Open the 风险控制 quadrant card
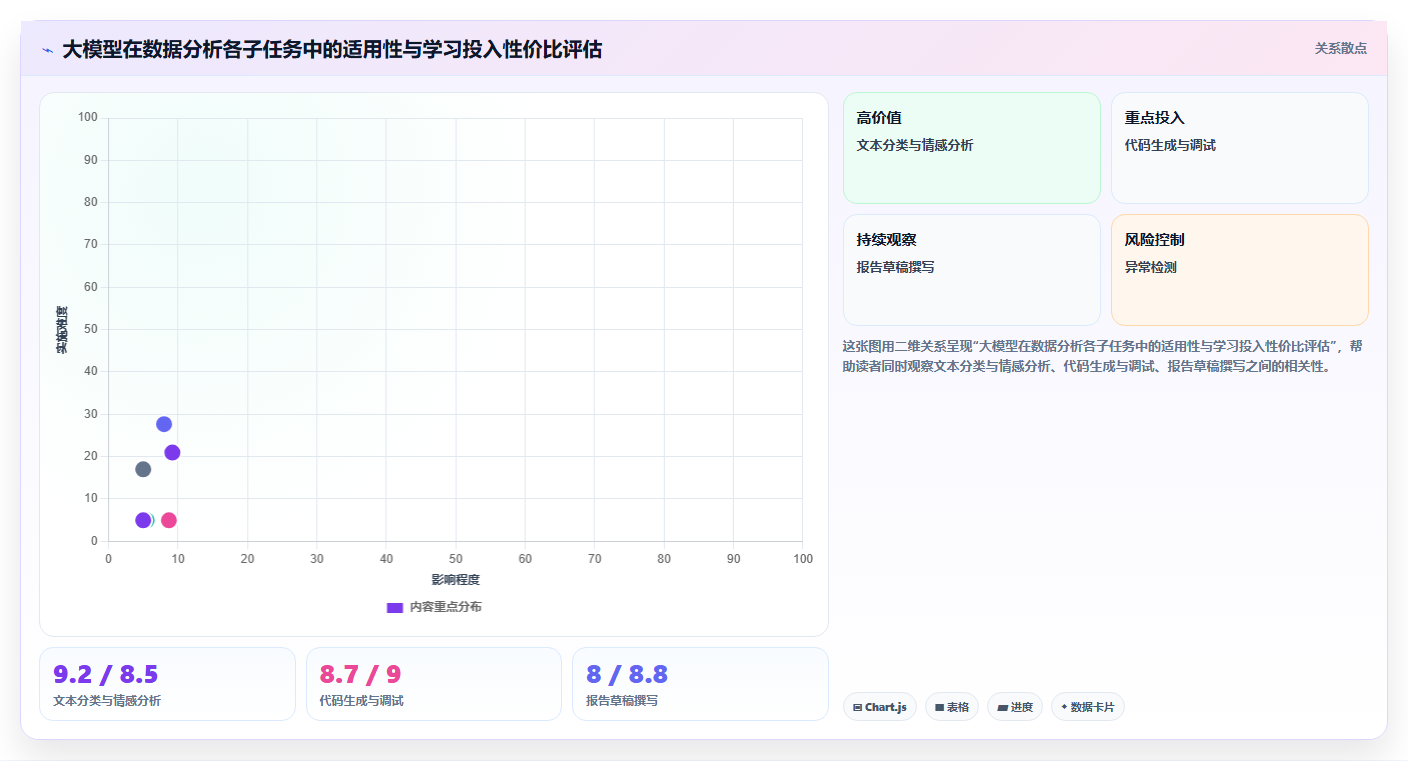 [x=1240, y=270]
